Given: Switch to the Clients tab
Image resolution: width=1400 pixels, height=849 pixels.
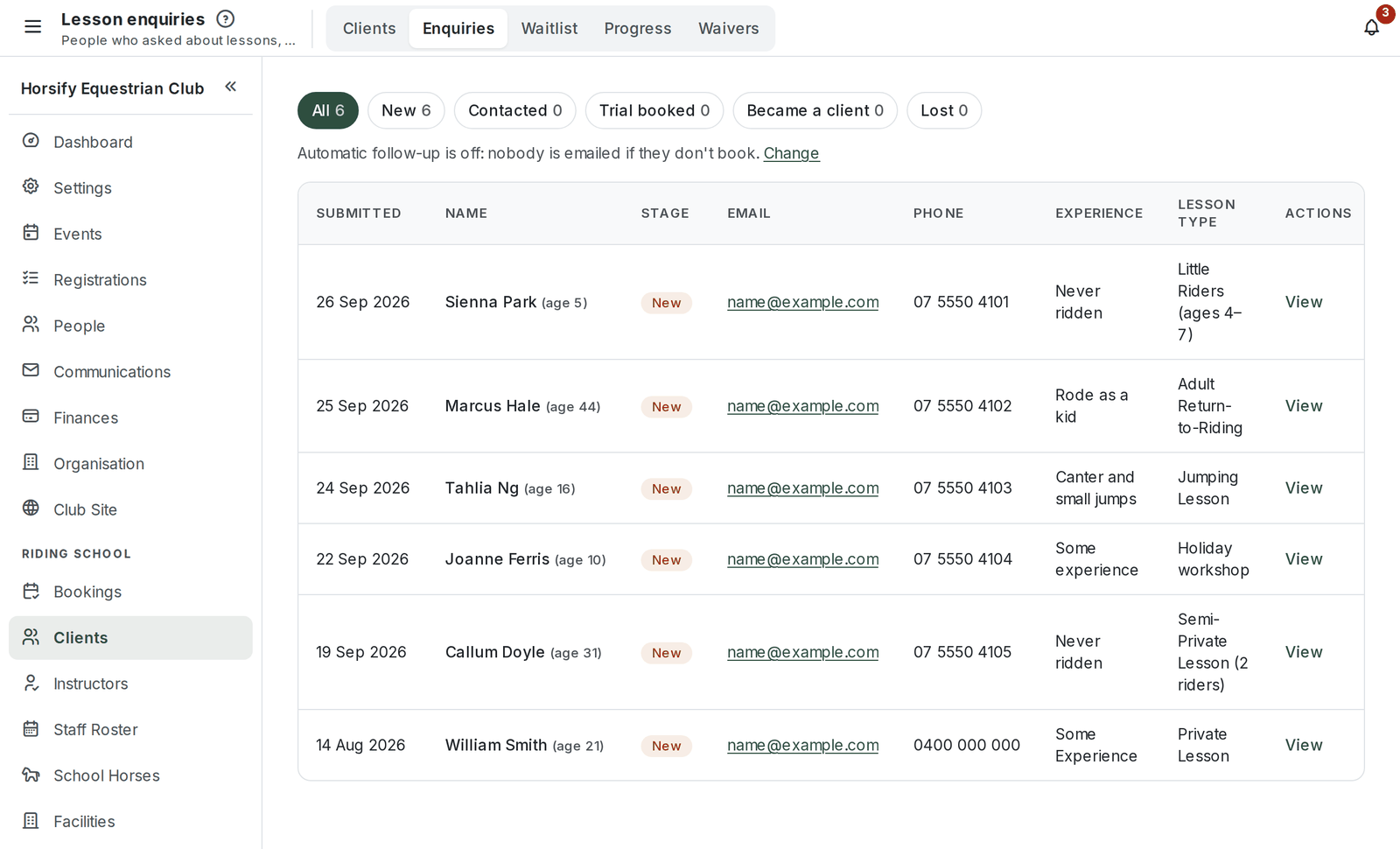Looking at the screenshot, I should [x=369, y=28].
